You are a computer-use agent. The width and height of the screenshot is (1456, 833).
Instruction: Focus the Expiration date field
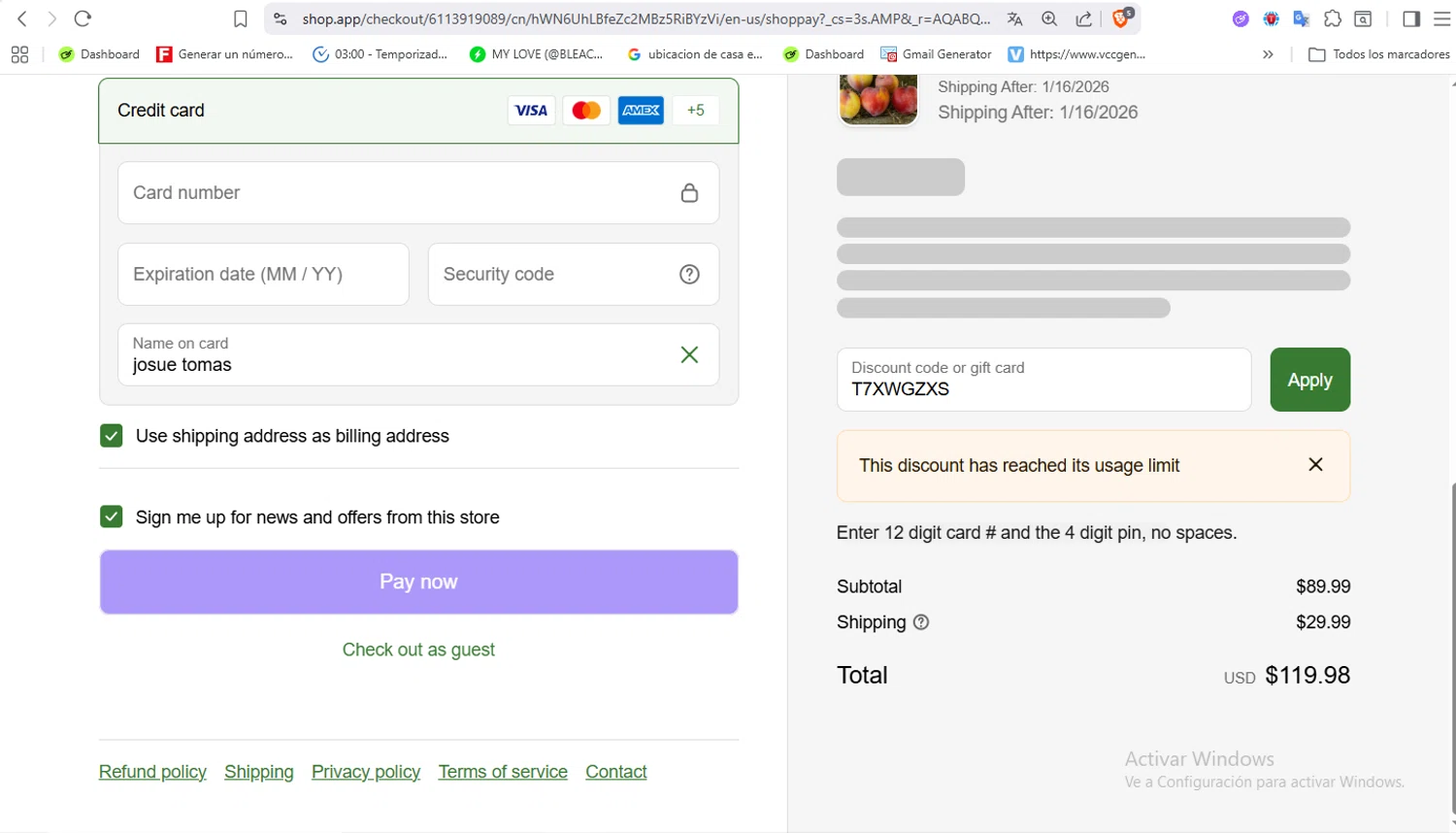[263, 275]
